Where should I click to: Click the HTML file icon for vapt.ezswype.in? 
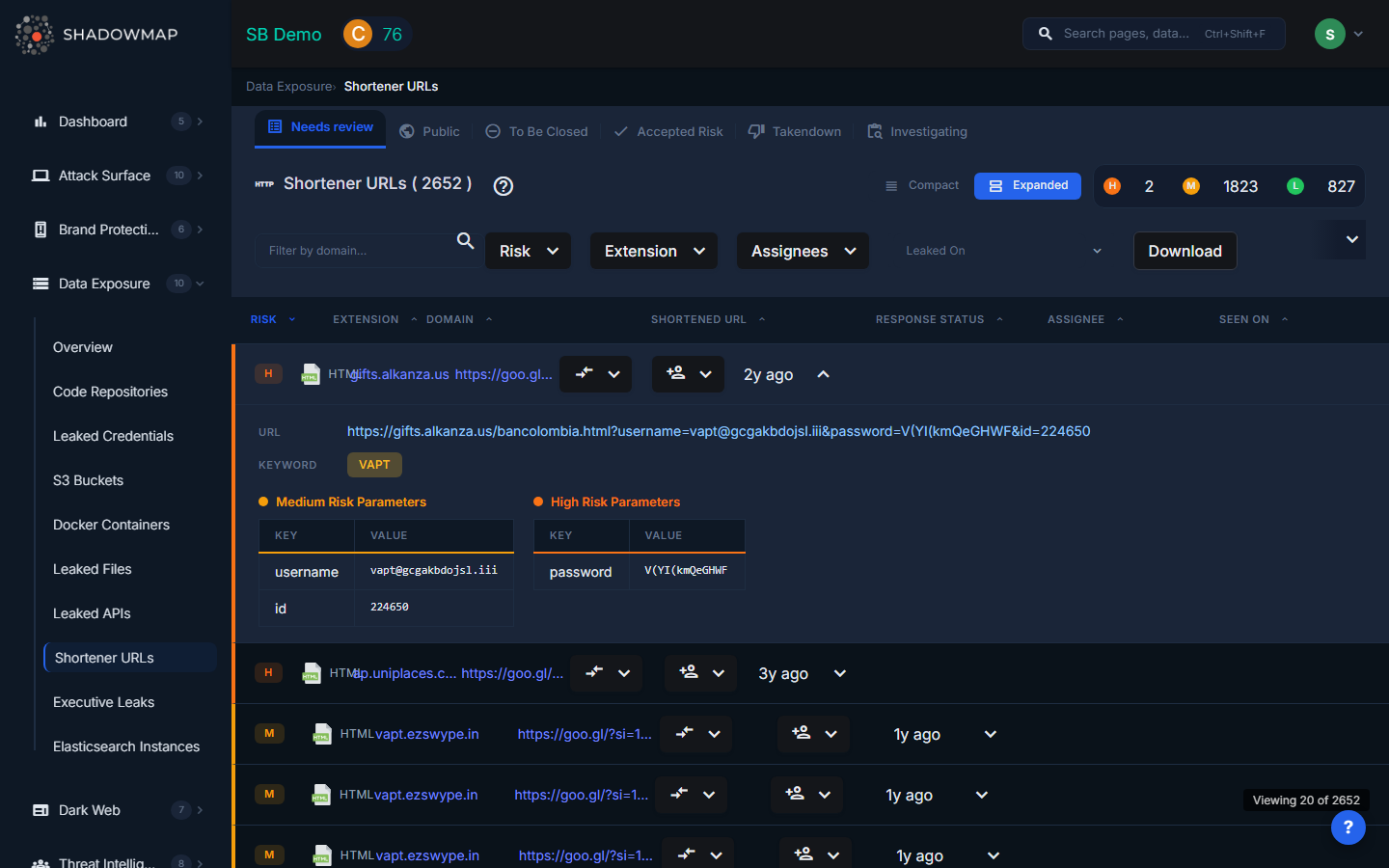click(x=322, y=735)
